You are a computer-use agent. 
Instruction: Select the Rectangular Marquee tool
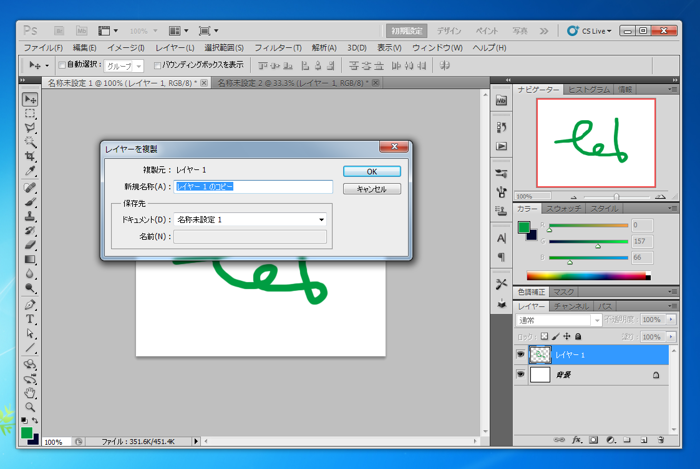[30, 113]
